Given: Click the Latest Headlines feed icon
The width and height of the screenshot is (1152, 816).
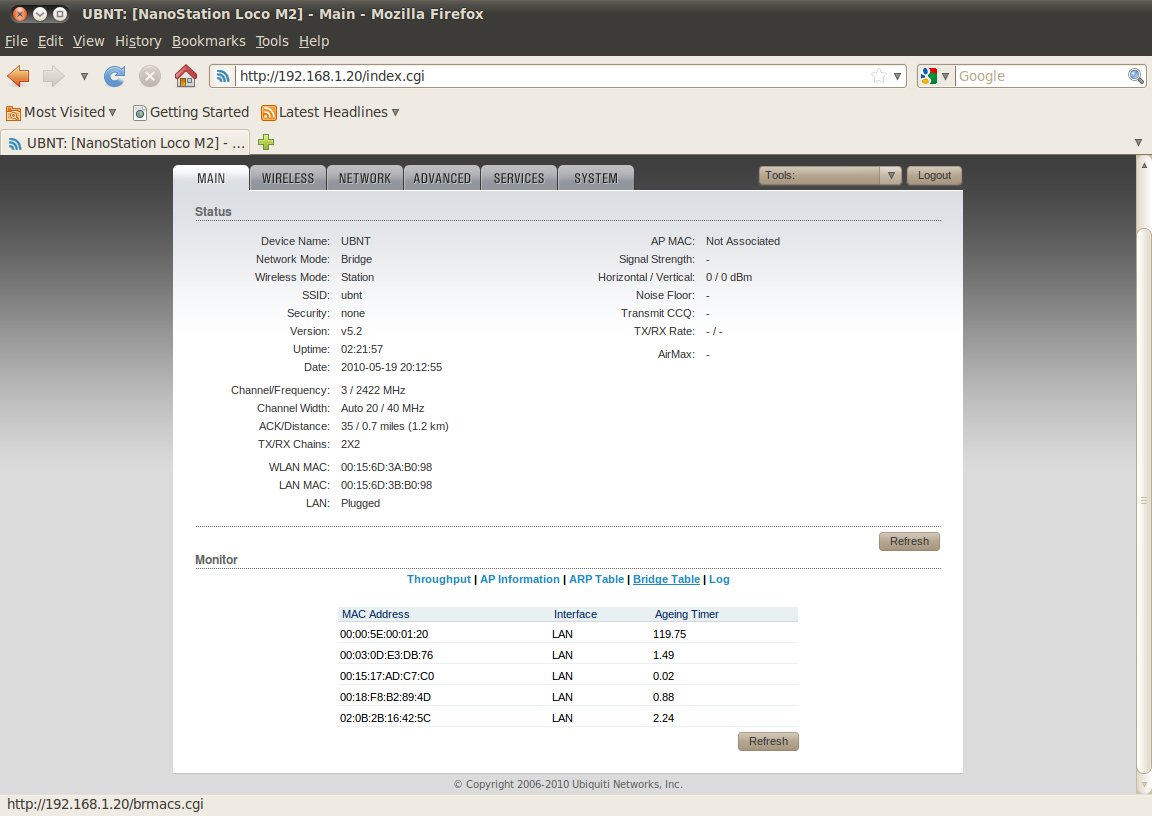Looking at the screenshot, I should tap(269, 112).
